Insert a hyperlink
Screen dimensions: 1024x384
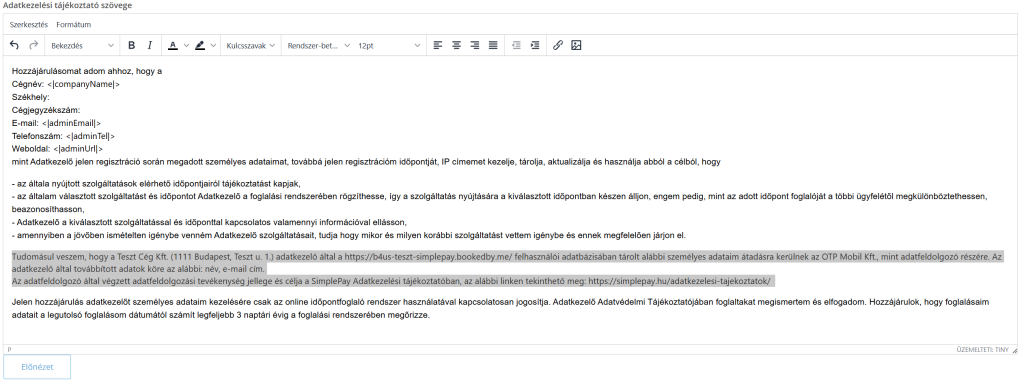pos(558,46)
